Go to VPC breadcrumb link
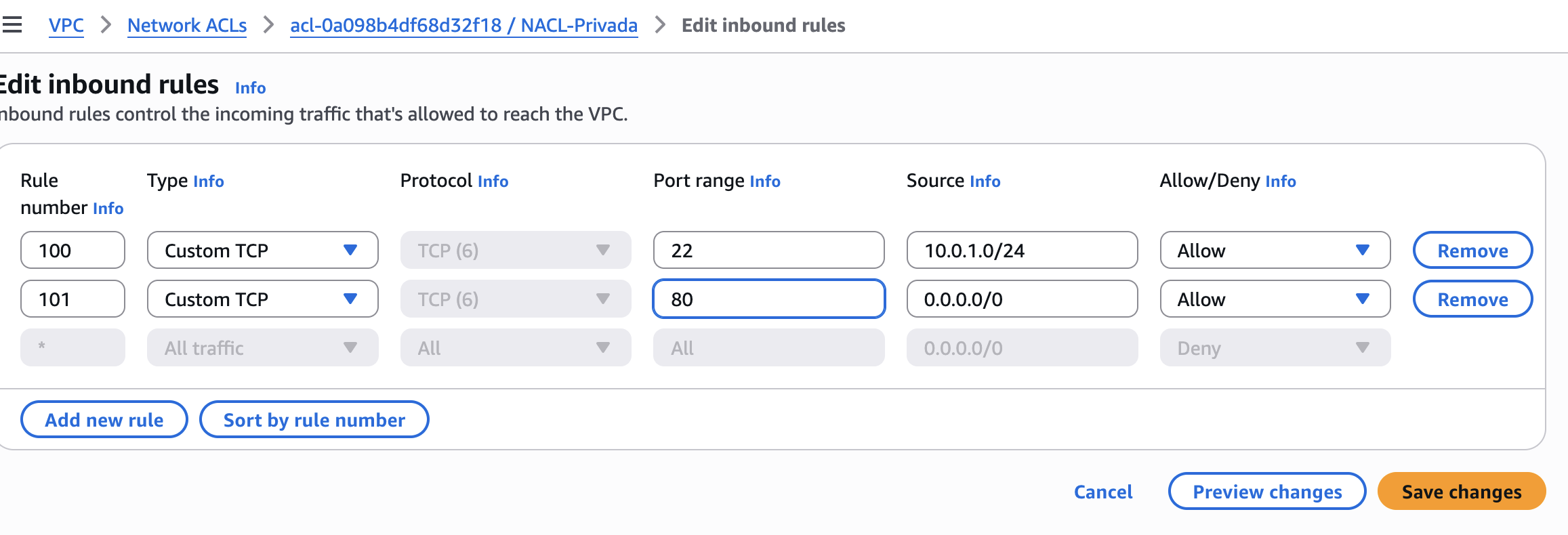 (x=66, y=25)
